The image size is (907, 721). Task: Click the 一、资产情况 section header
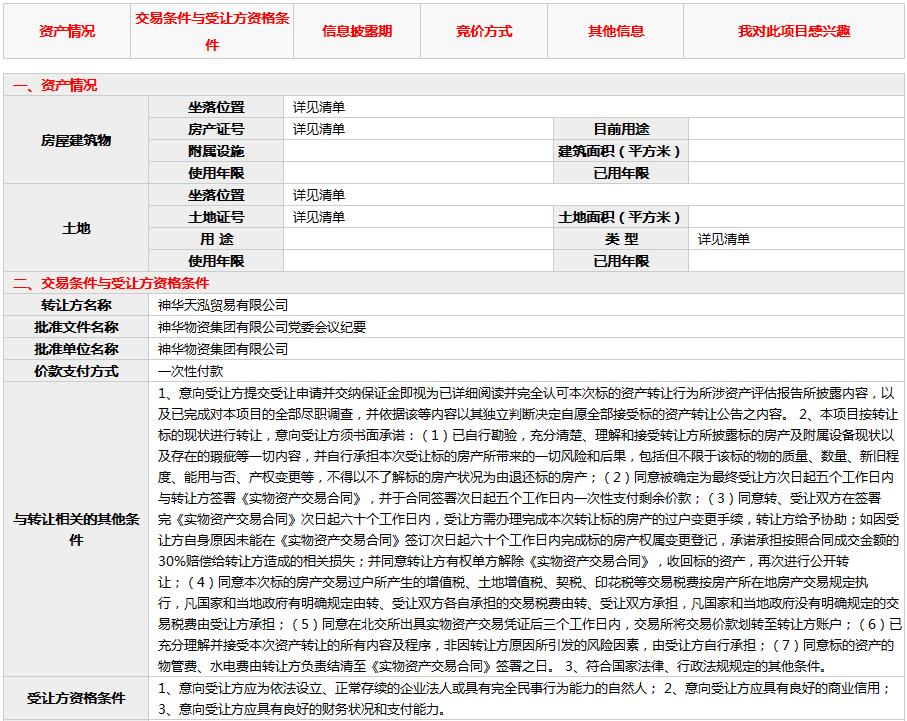[55, 86]
